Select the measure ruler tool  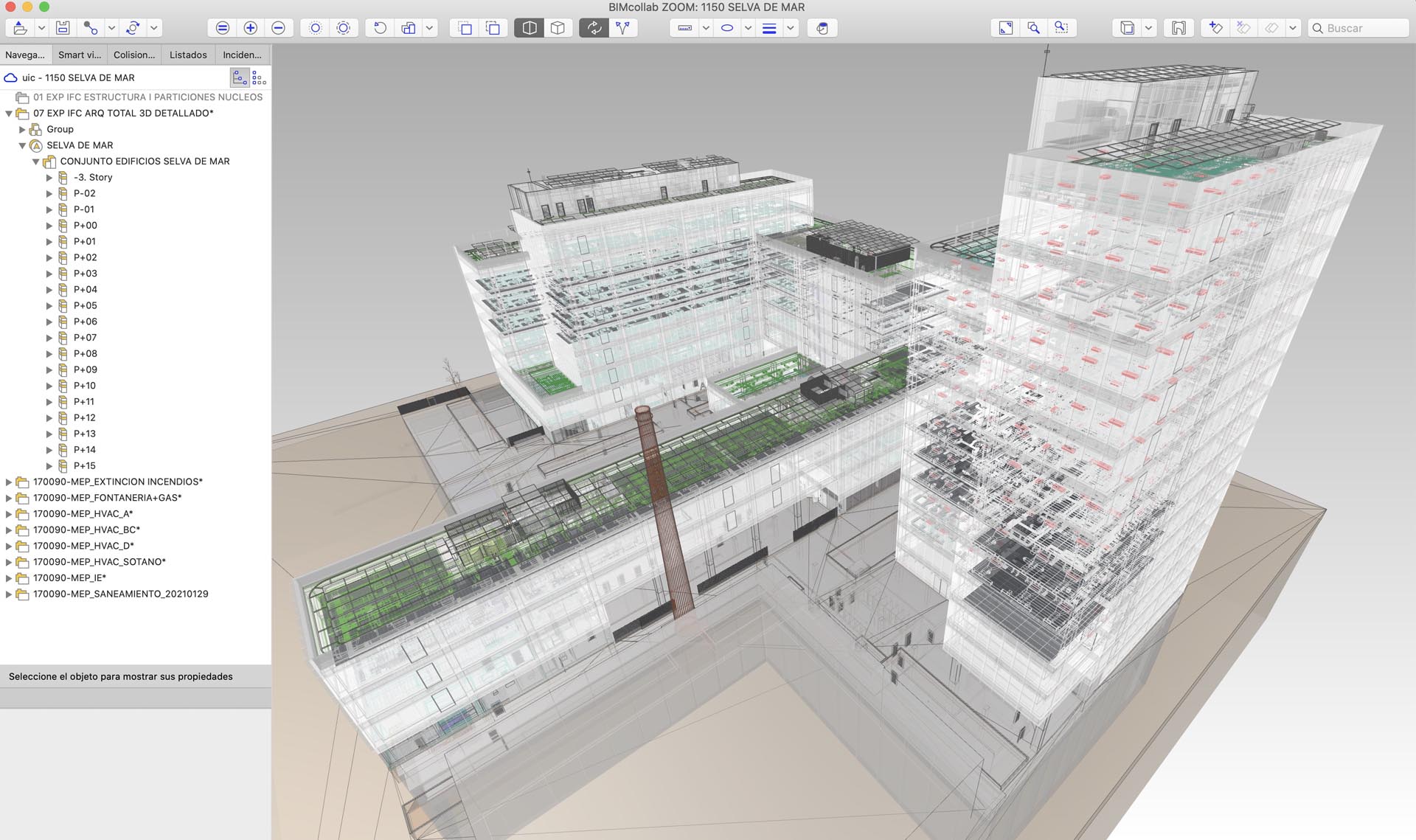point(684,28)
